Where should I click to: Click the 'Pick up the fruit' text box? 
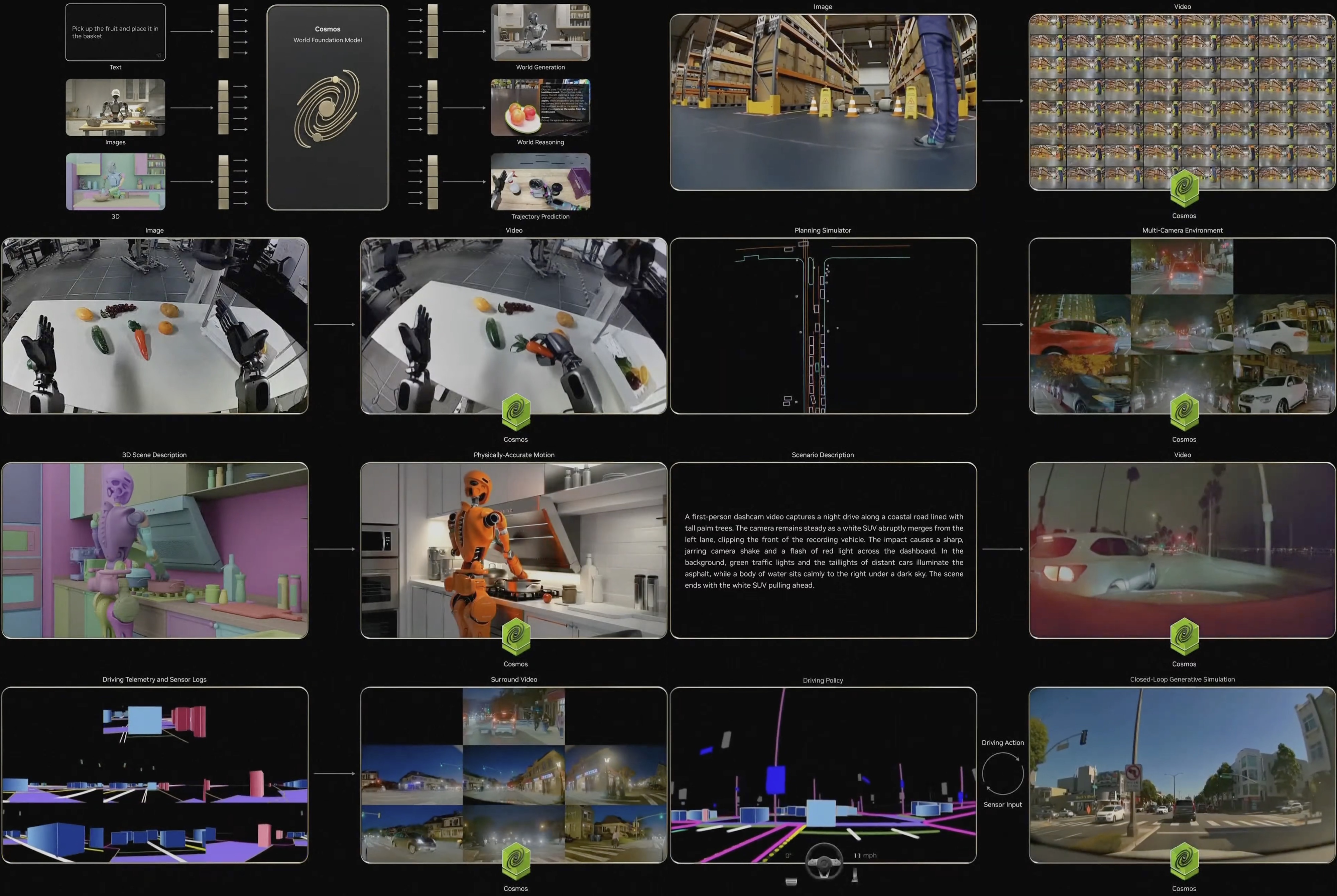click(115, 32)
